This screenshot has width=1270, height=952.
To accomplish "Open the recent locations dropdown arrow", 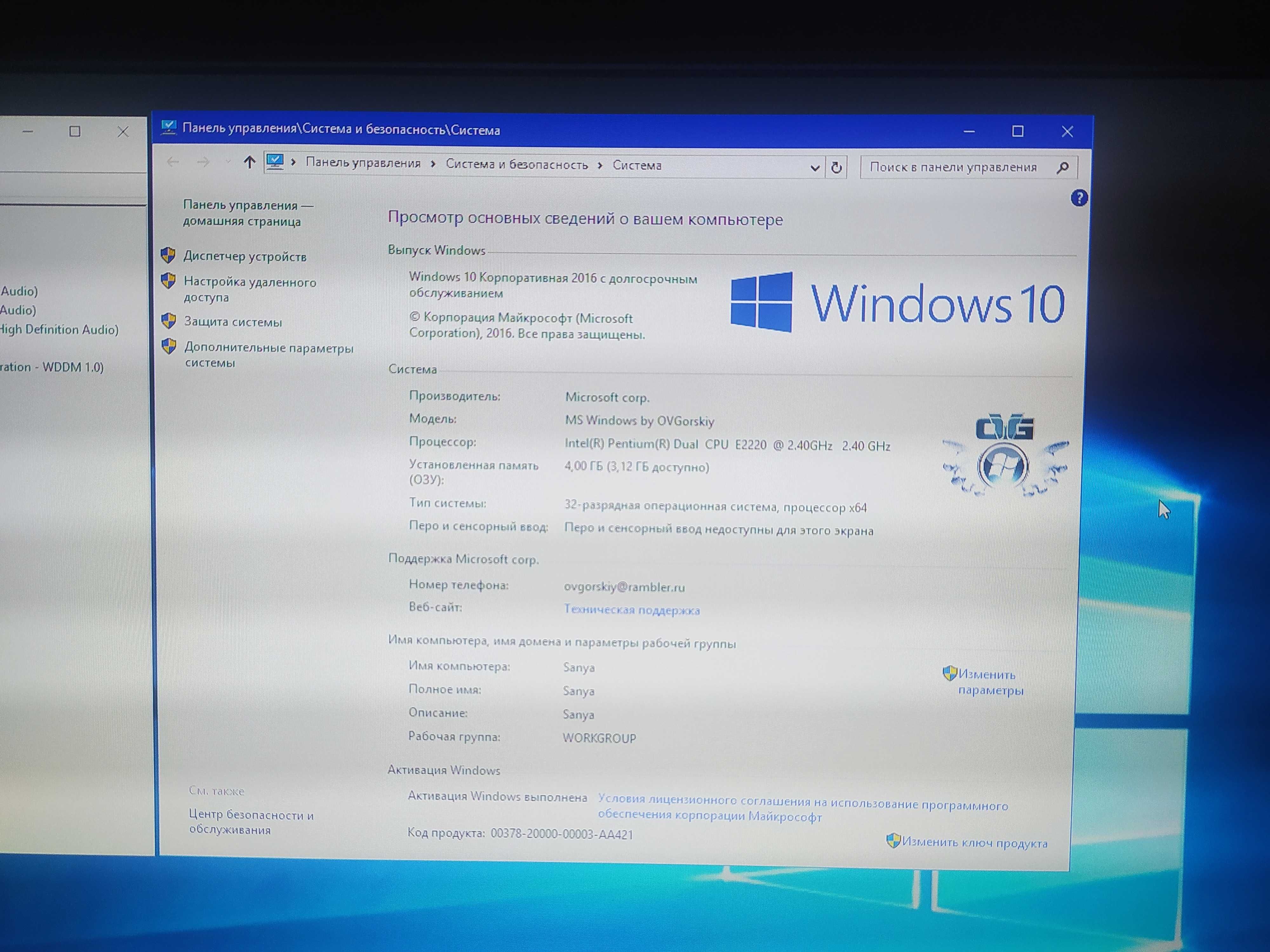I will tap(228, 162).
